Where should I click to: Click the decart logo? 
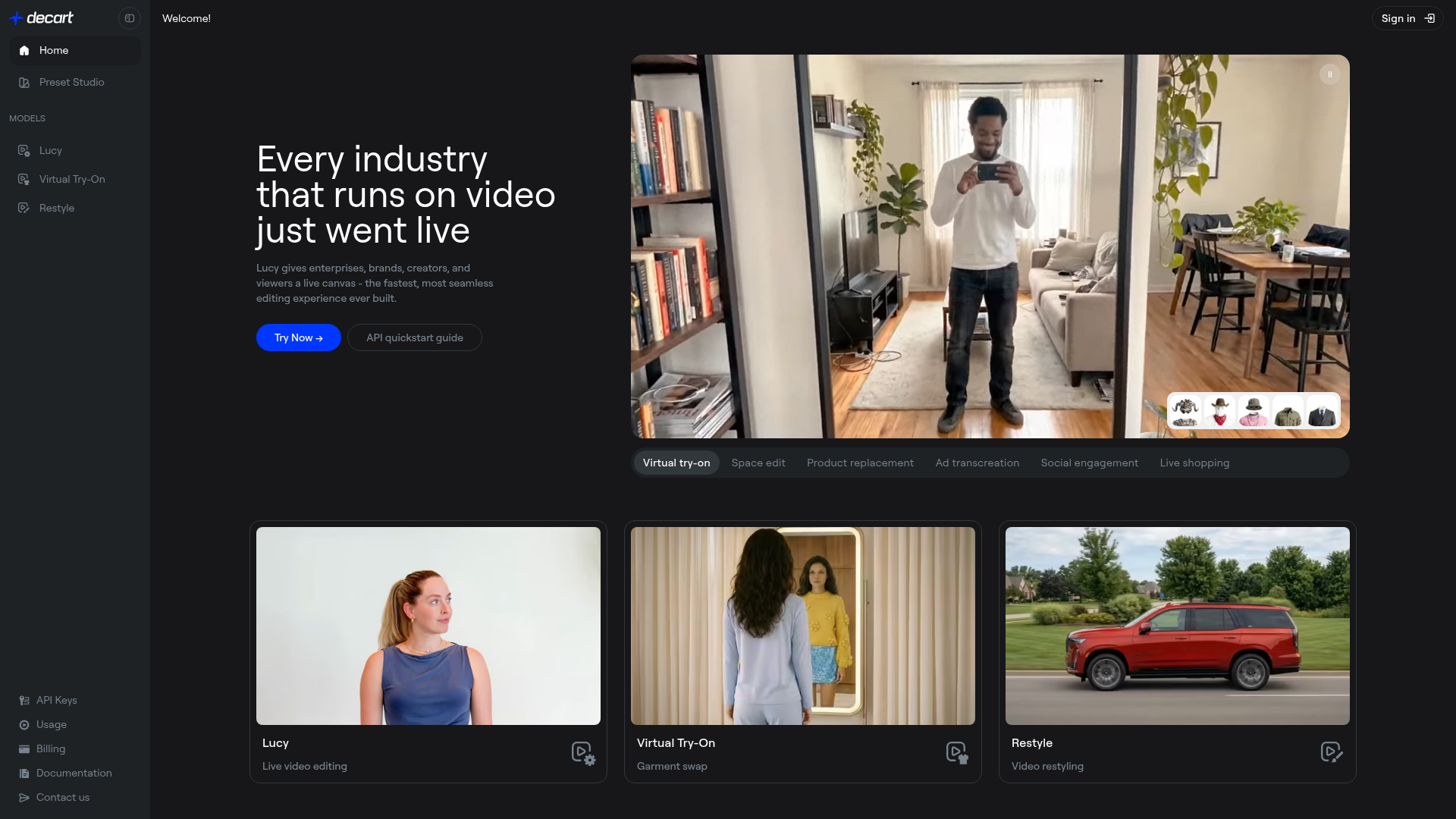pyautogui.click(x=42, y=17)
